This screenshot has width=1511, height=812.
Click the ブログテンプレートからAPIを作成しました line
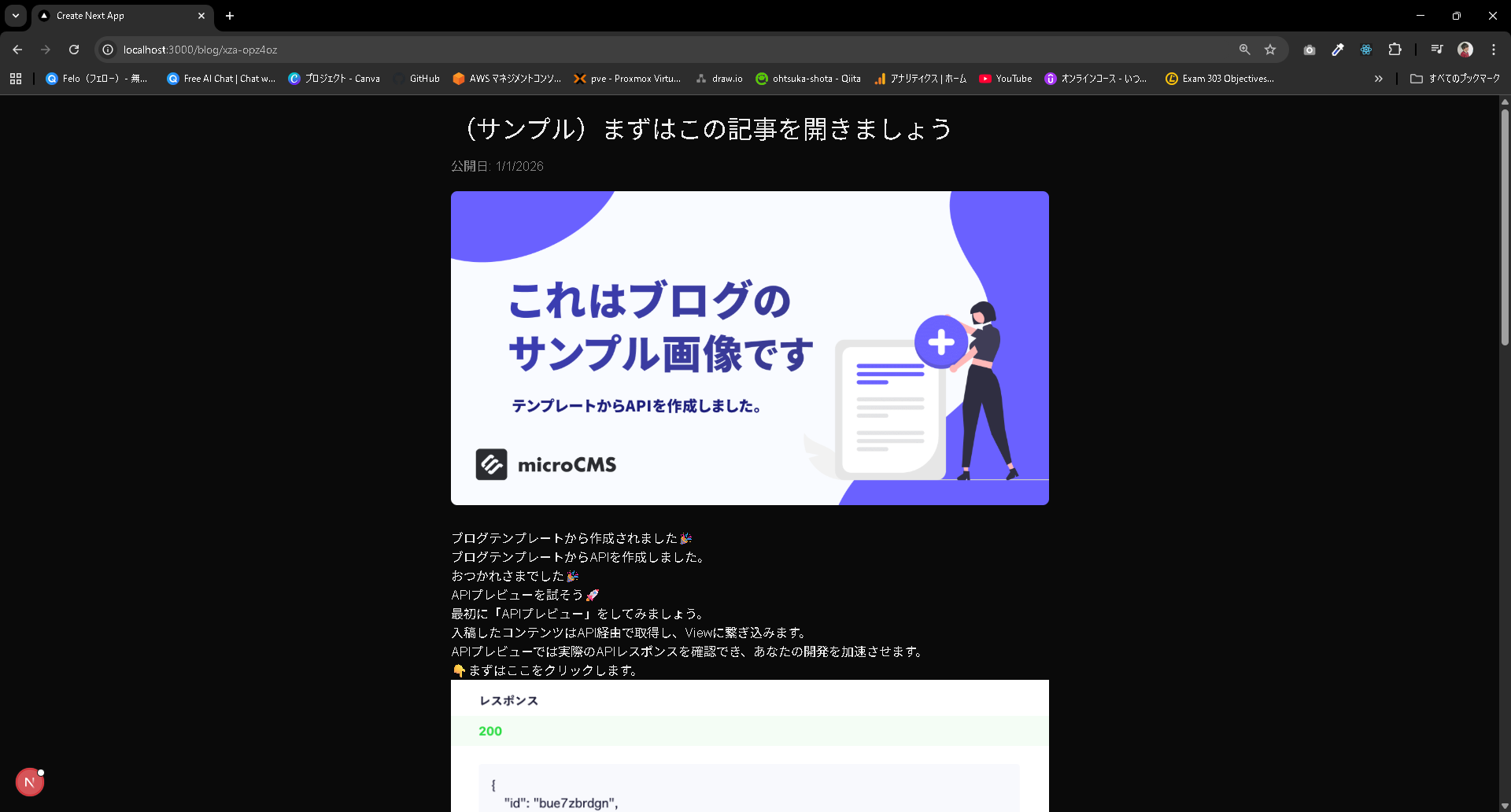[x=579, y=557]
